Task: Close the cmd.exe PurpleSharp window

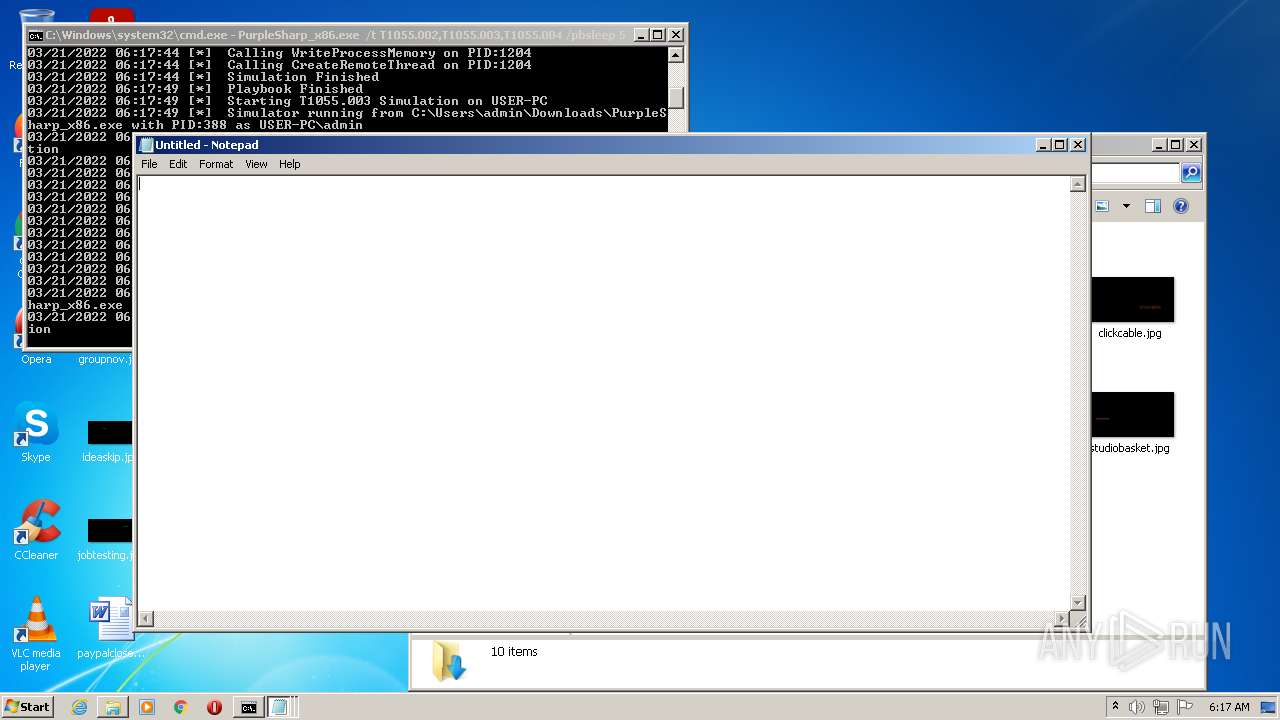Action: 675,35
